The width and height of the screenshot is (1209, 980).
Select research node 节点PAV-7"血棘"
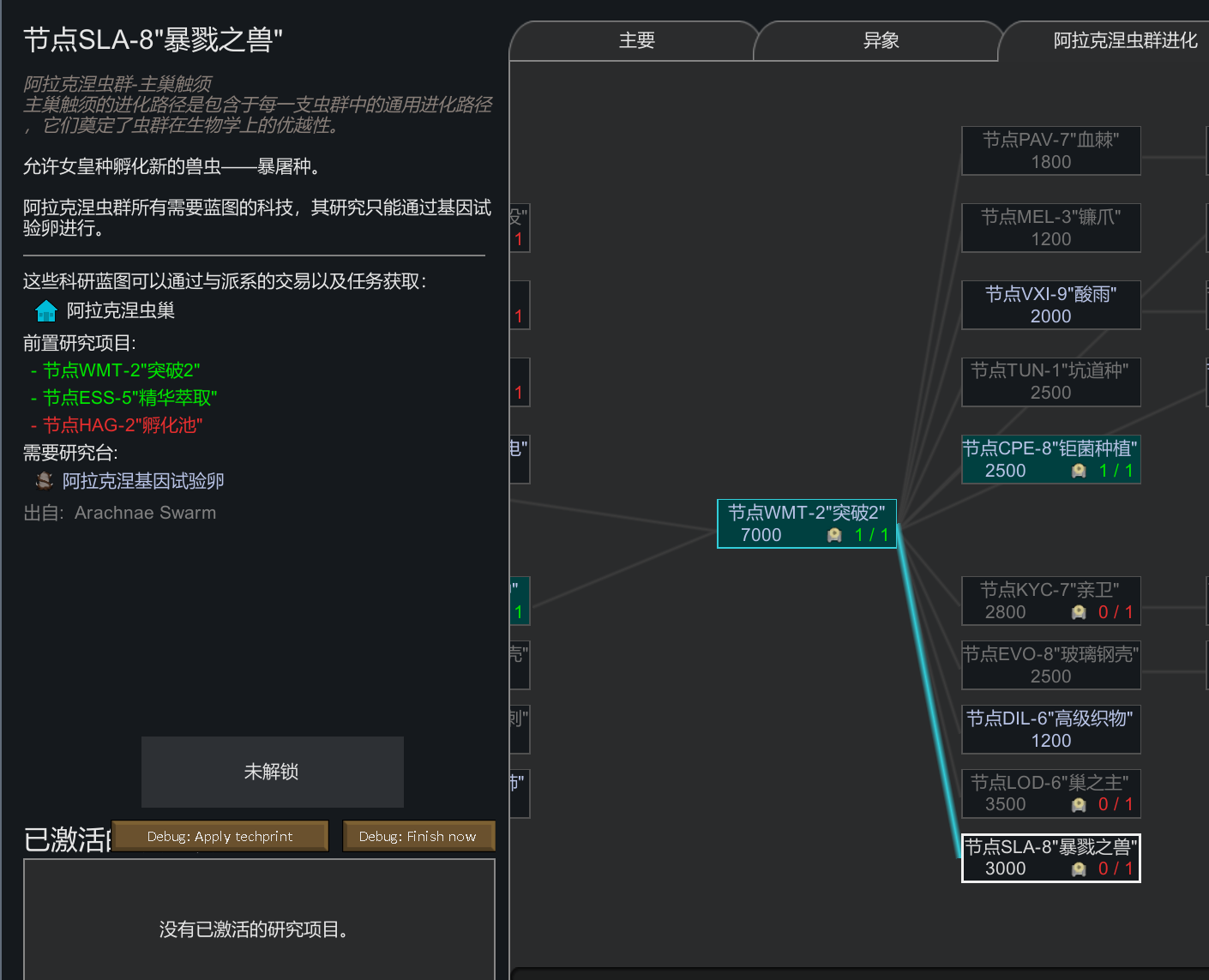[1050, 151]
